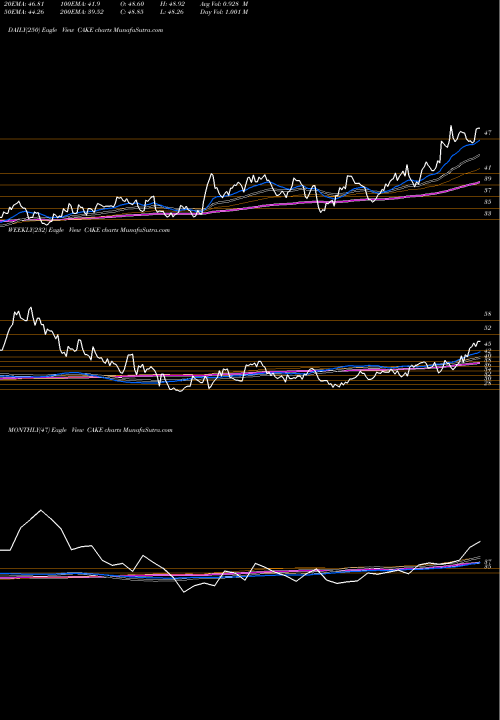Click the DAILY(250) Eagle View chart title

click(85, 30)
